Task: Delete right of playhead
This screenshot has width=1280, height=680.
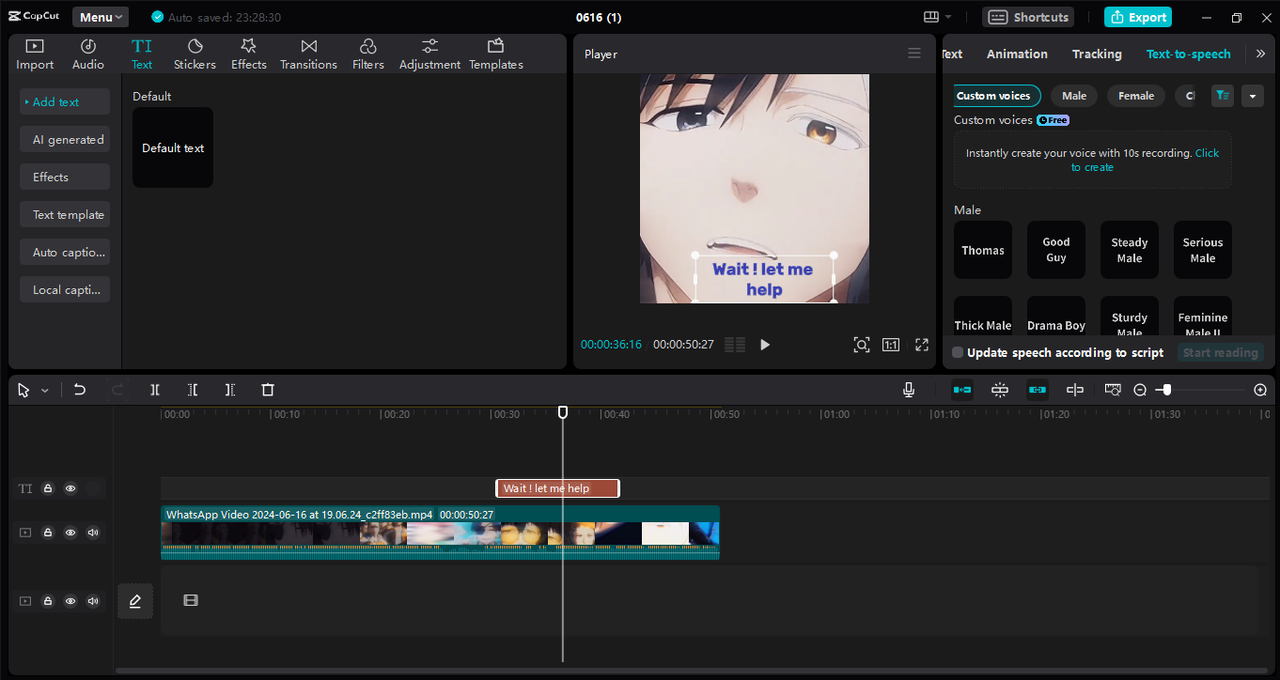Action: tap(230, 390)
